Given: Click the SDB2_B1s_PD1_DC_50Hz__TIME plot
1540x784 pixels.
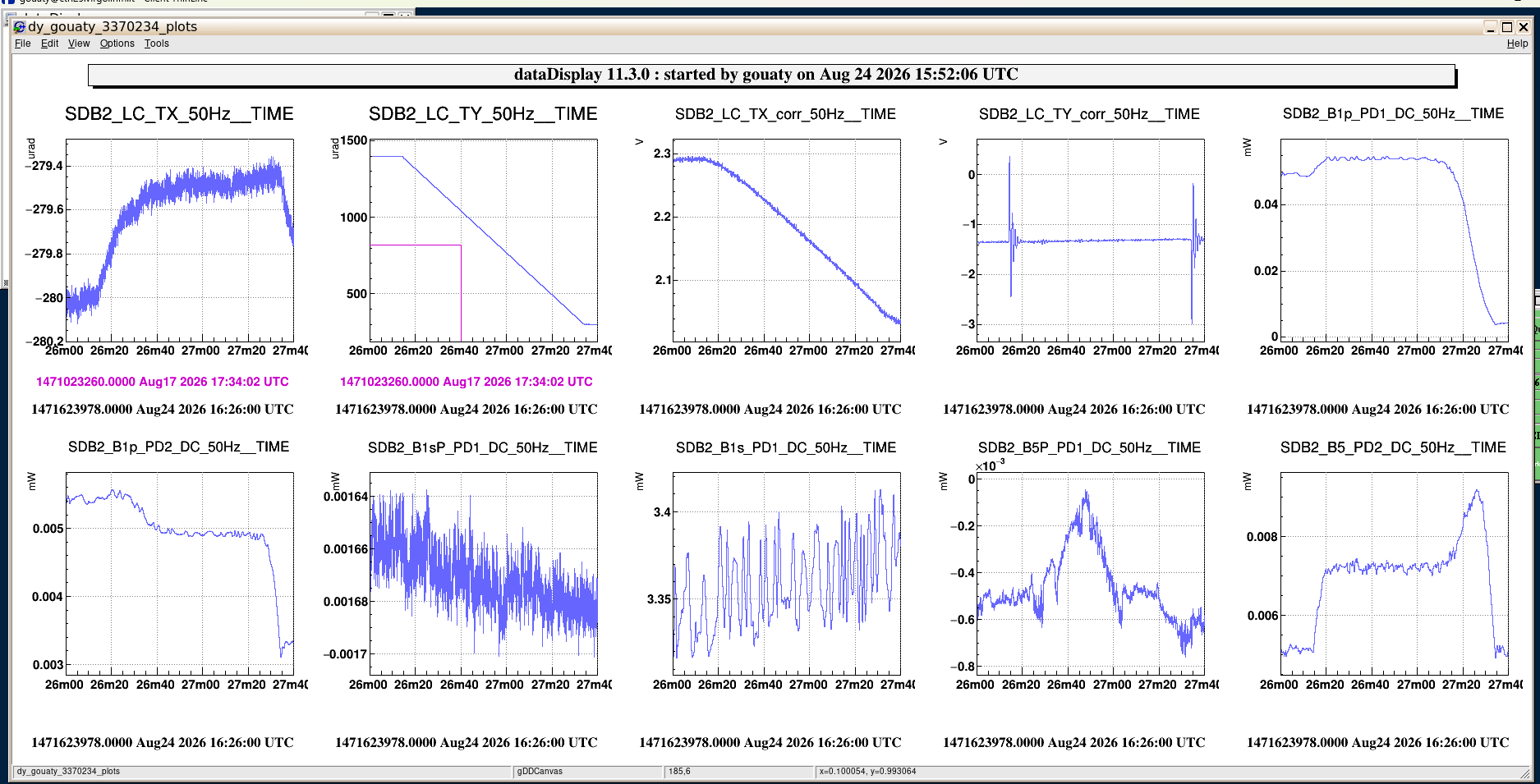Looking at the screenshot, I should point(787,574).
